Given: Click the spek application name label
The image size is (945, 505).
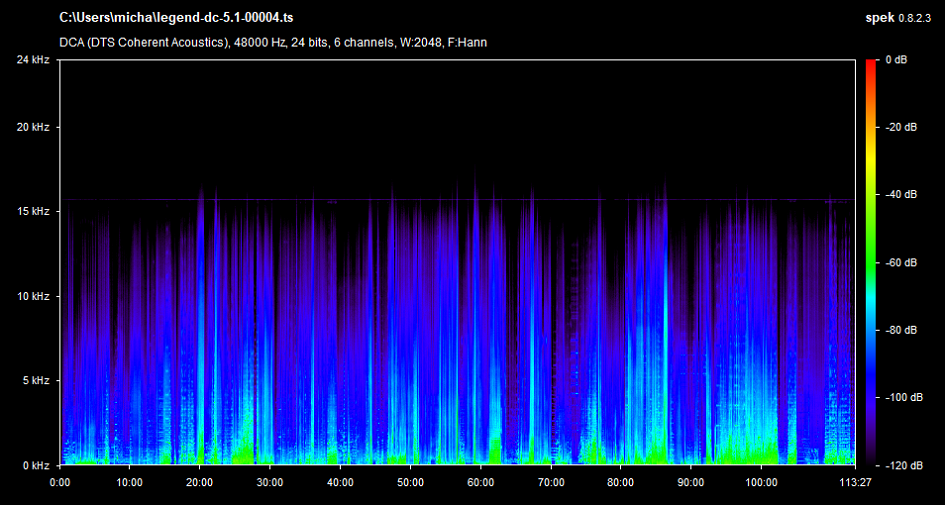Looking at the screenshot, I should (879, 18).
